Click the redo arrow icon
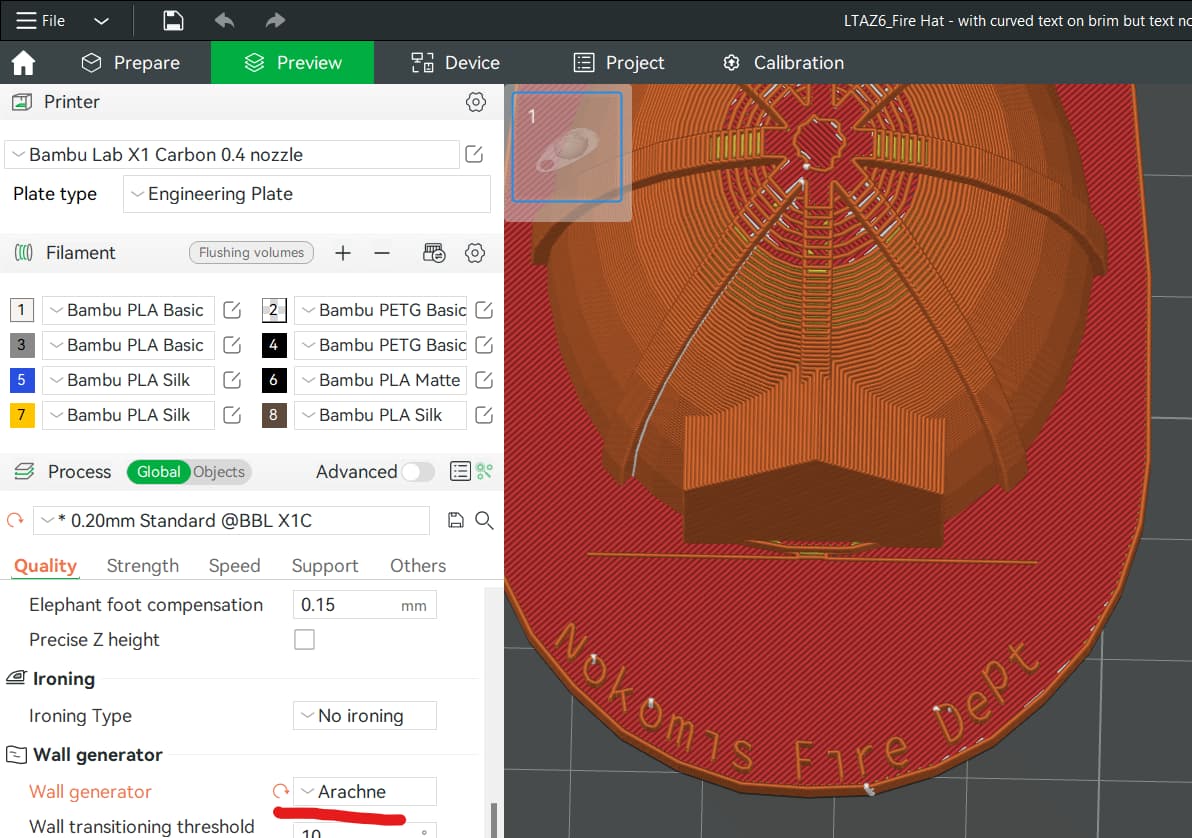Viewport: 1192px width, 838px height. pyautogui.click(x=275, y=21)
